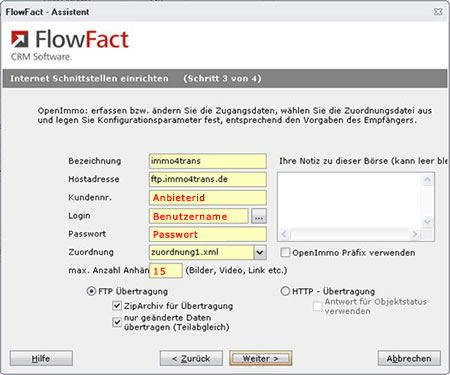450x375 pixels.
Task: Select FTP Übertragung radio button
Action: pos(91,291)
